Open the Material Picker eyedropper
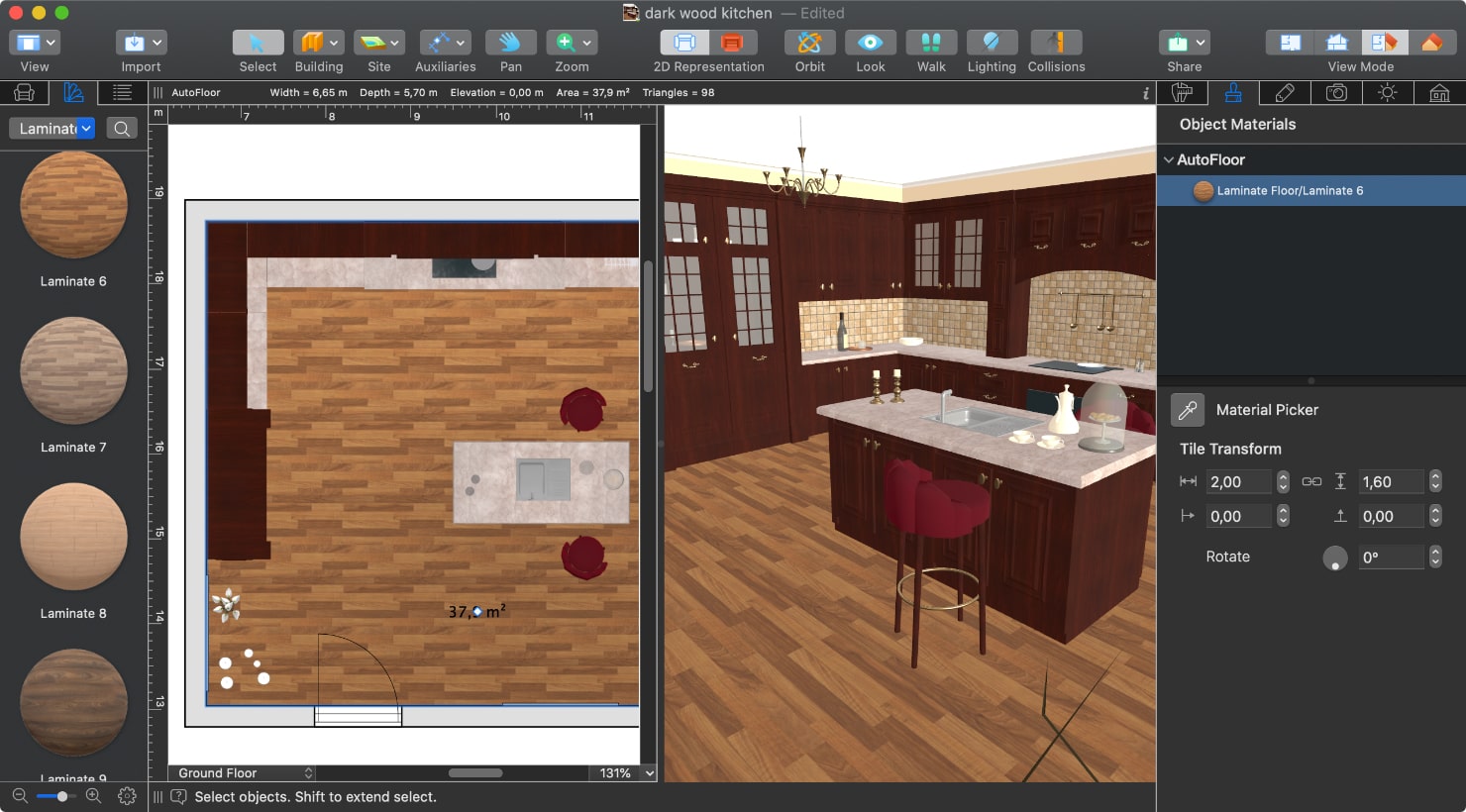Screen dimensions: 1466x812 click(x=1188, y=410)
